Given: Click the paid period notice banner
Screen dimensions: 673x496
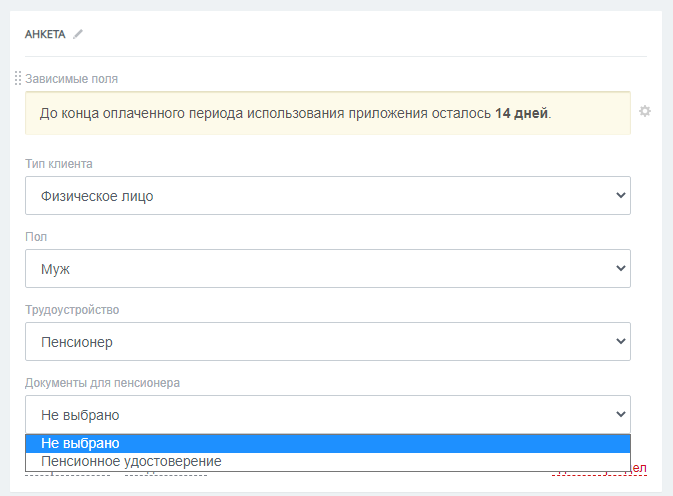Looking at the screenshot, I should (327, 113).
